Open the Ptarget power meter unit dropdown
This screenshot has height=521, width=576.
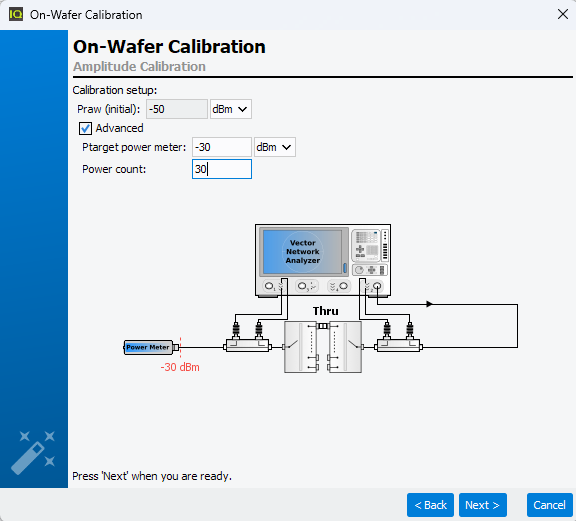(x=275, y=147)
